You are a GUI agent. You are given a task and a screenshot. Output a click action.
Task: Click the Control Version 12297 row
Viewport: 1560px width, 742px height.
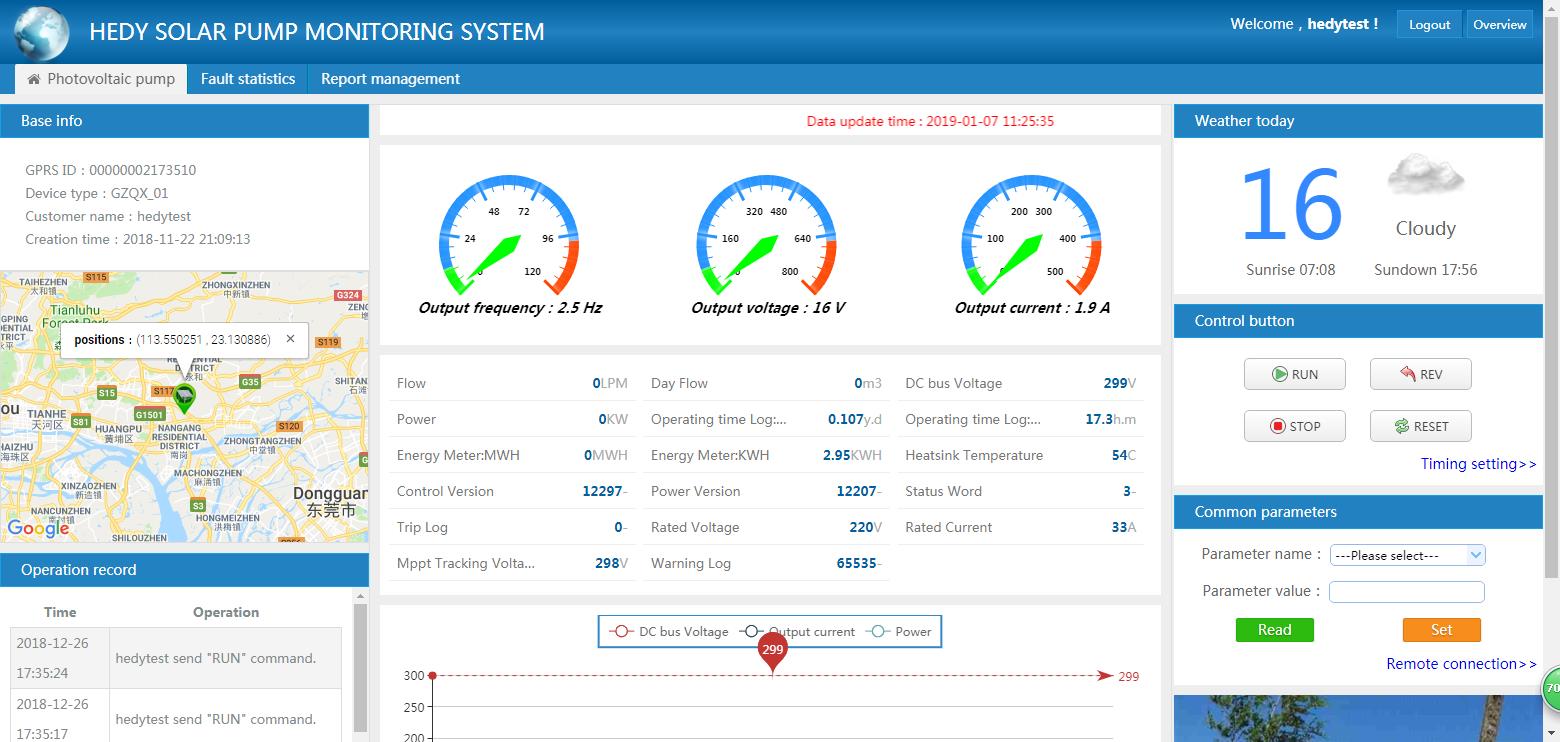click(512, 491)
